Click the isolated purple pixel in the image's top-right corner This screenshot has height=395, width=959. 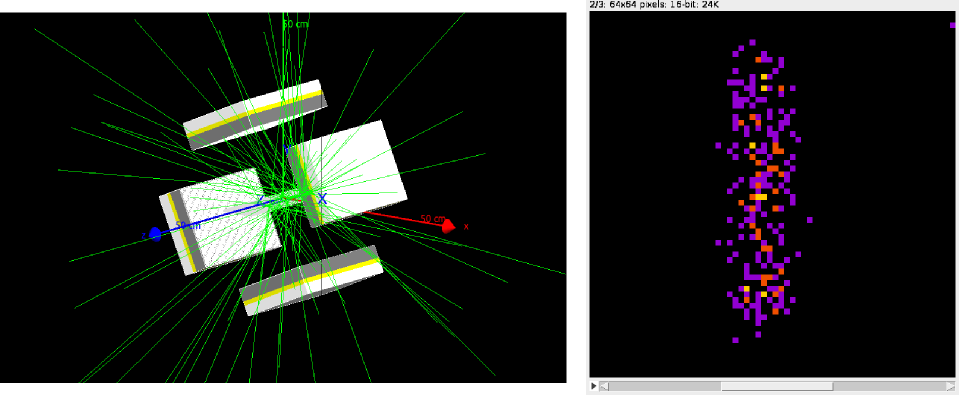pos(952,25)
